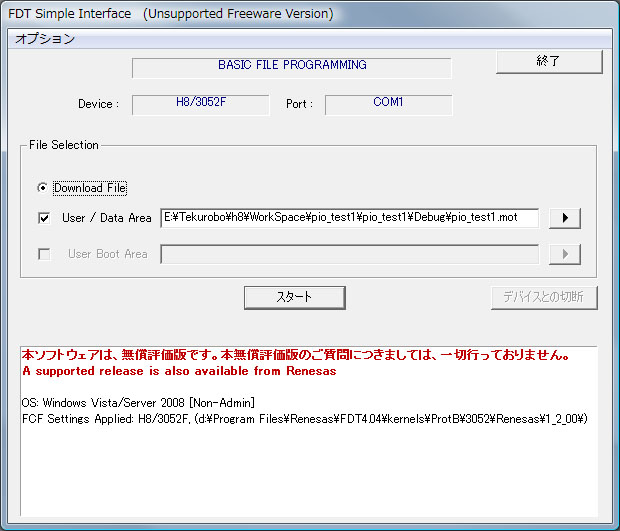The image size is (620, 531).
Task: Click the 終了 exit button
Action: pyautogui.click(x=549, y=62)
